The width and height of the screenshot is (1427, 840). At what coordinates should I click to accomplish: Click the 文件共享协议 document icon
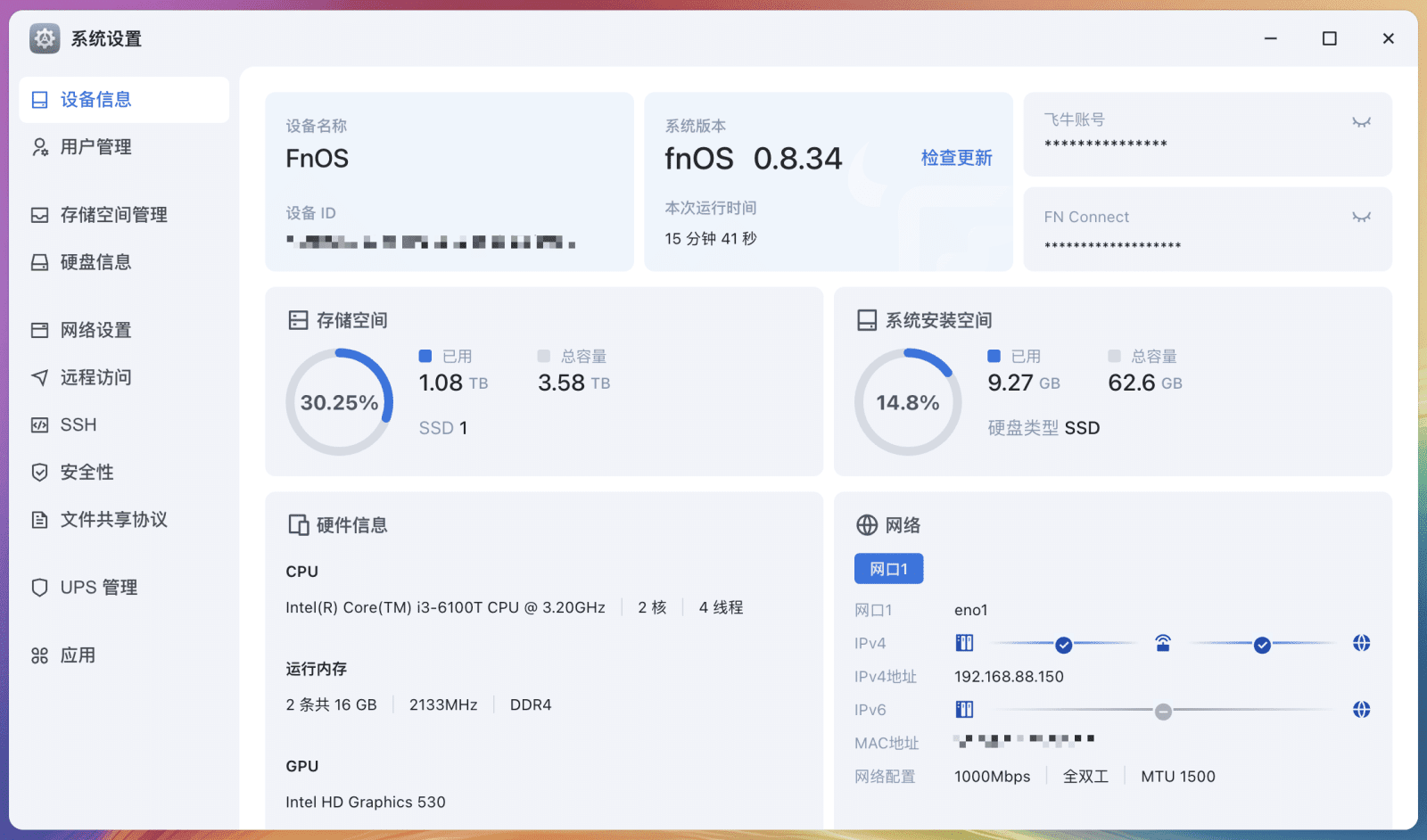pos(40,519)
